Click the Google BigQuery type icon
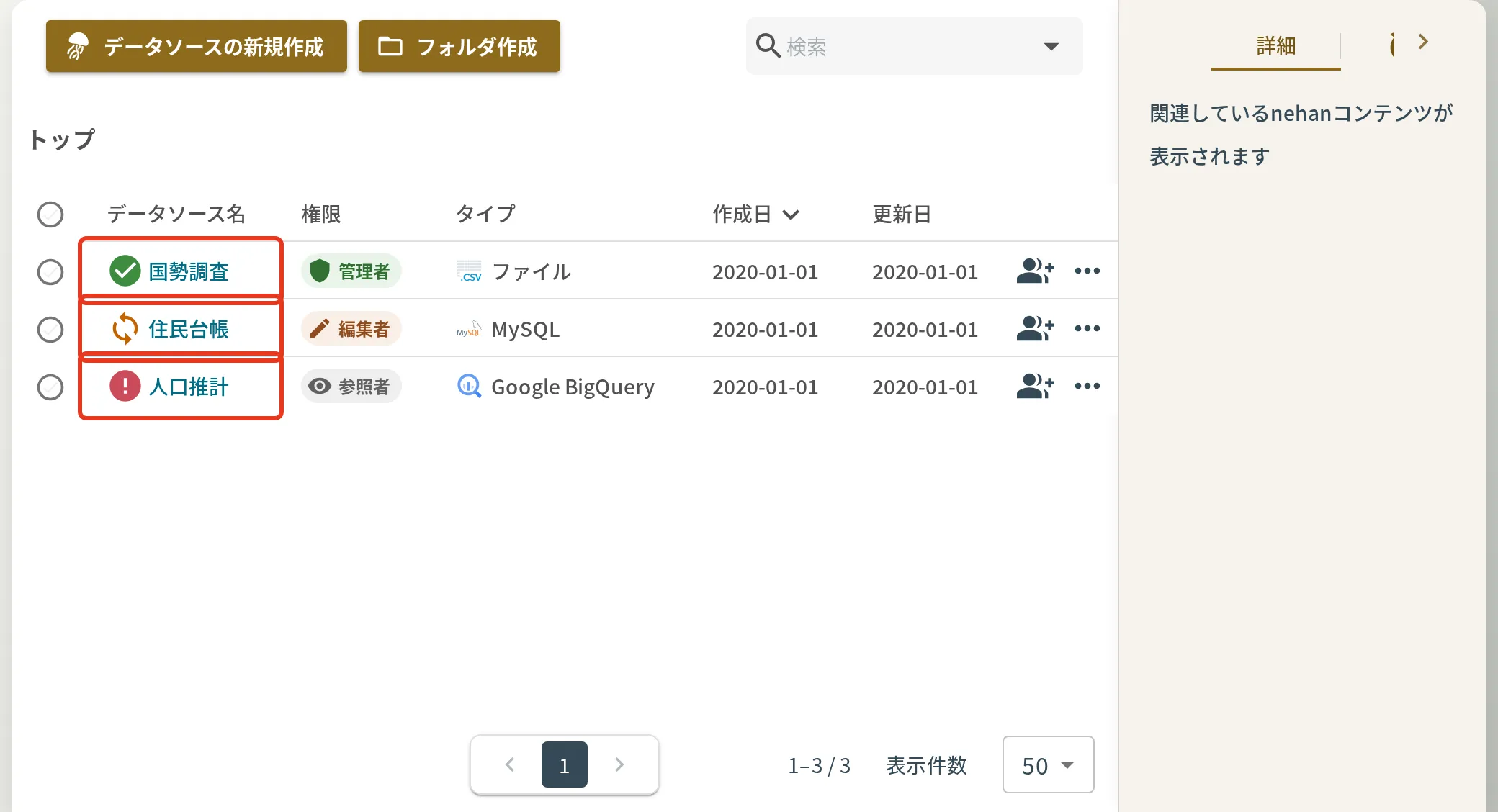 pyautogui.click(x=470, y=387)
